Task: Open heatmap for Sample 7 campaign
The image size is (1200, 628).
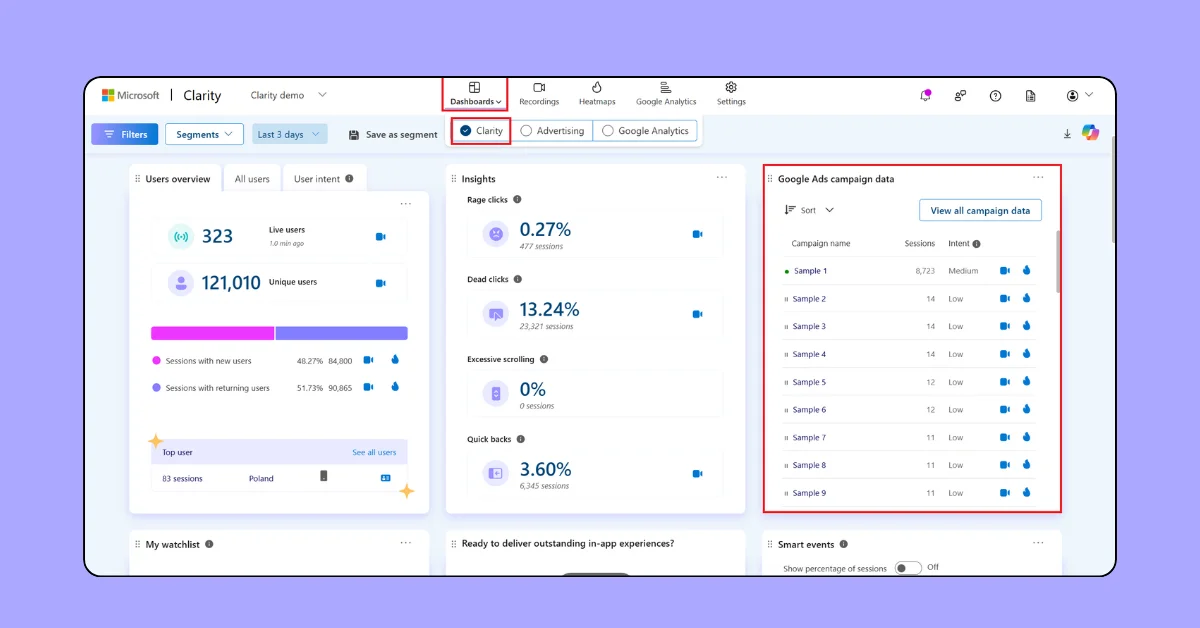Action: click(1026, 437)
